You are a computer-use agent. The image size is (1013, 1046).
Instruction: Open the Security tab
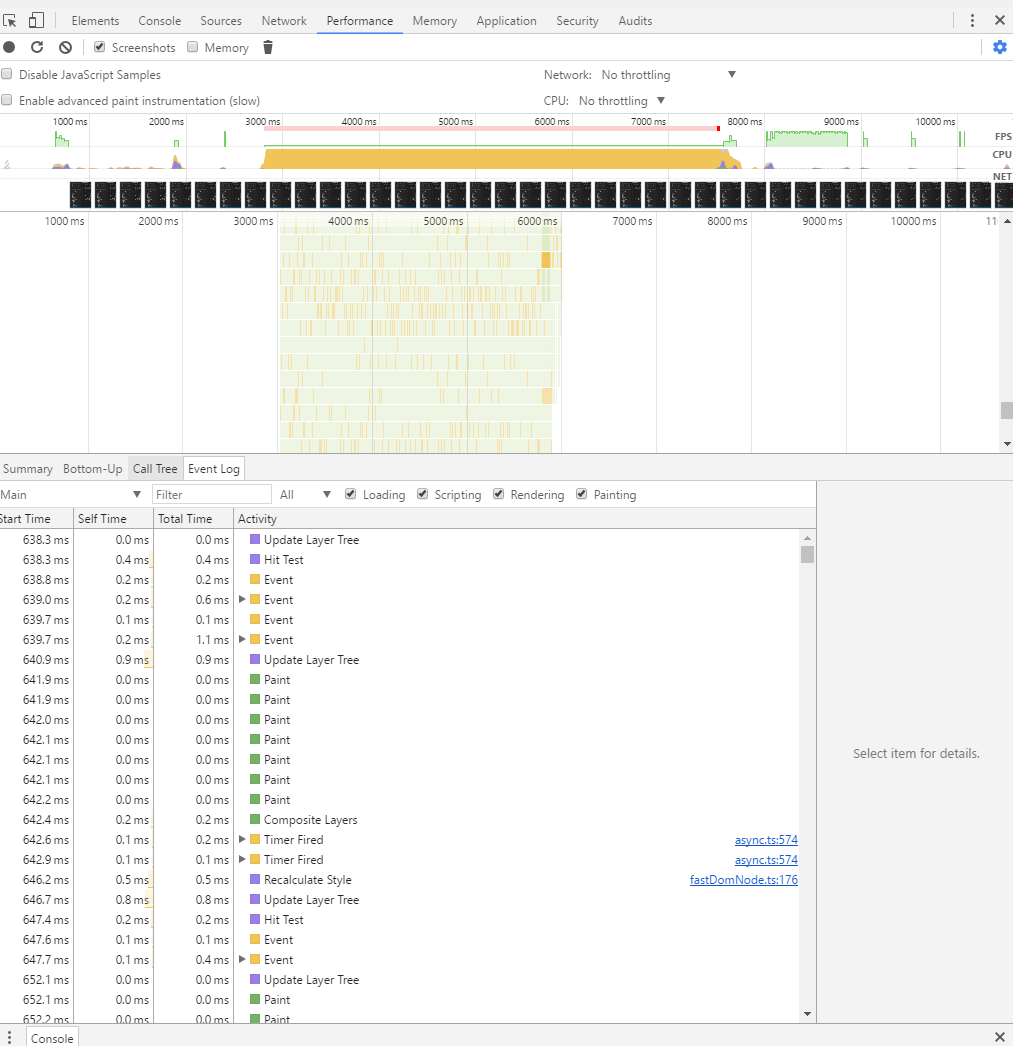tap(578, 21)
